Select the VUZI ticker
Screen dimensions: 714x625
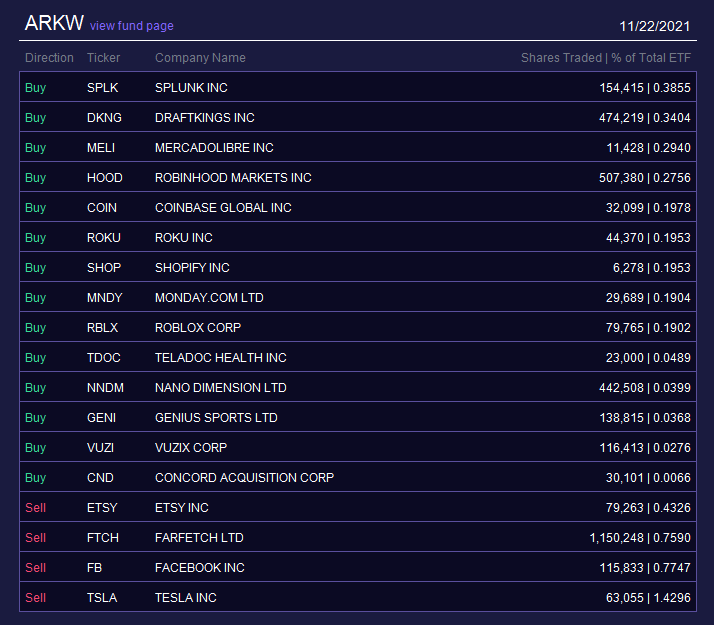coord(101,448)
